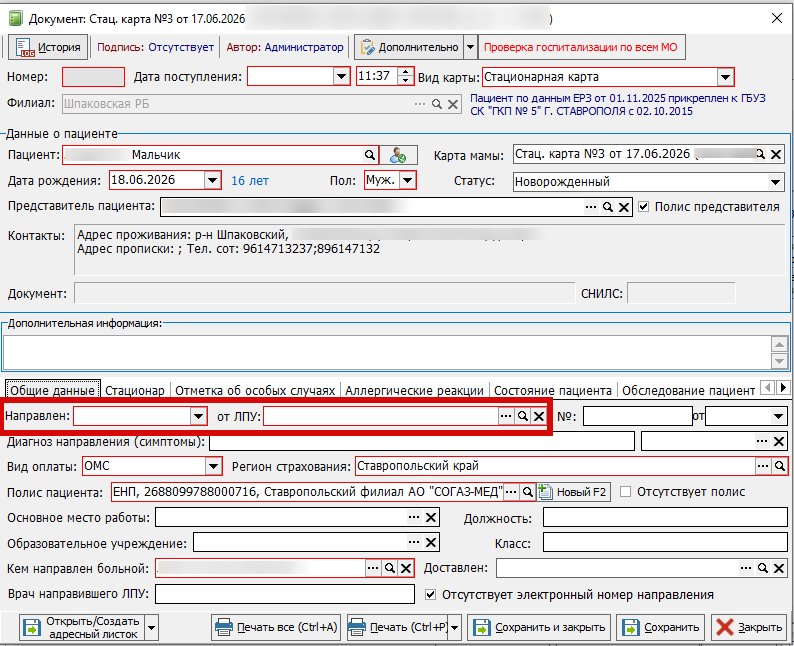Ellipsis in Регион страхования field

[x=763, y=466]
